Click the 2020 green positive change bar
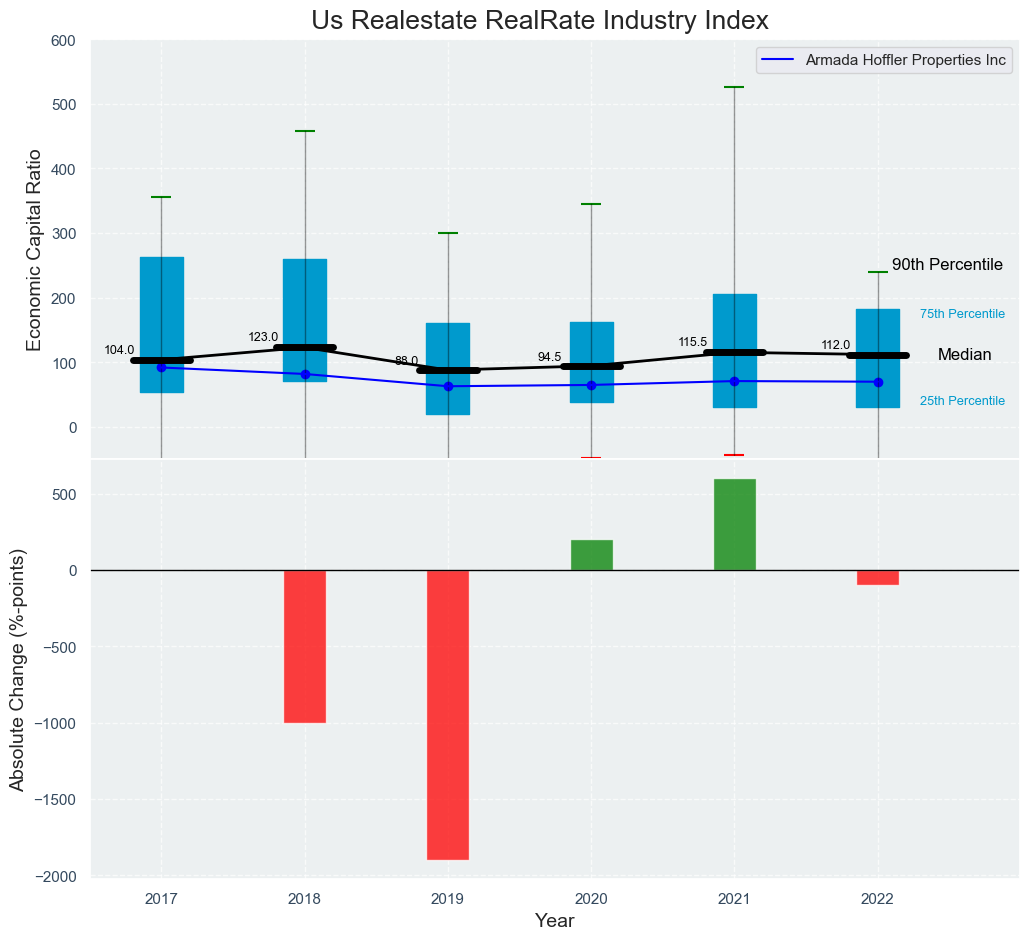The image size is (1029, 940). (x=591, y=555)
